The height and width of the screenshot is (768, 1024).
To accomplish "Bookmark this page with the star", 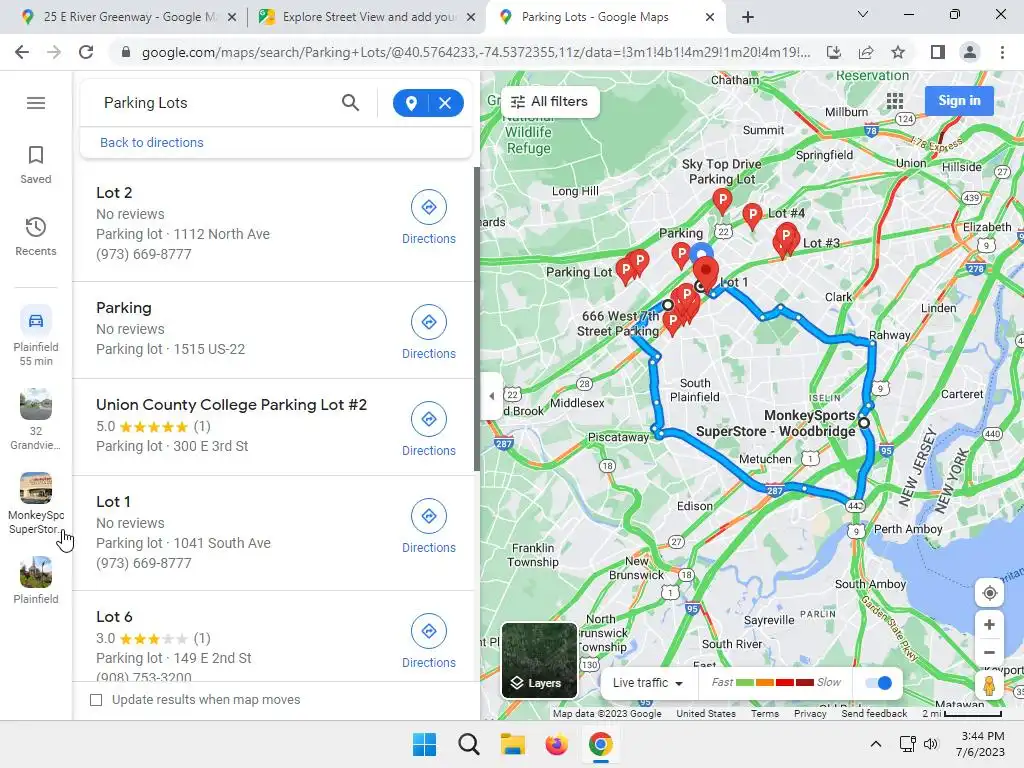I will [898, 52].
